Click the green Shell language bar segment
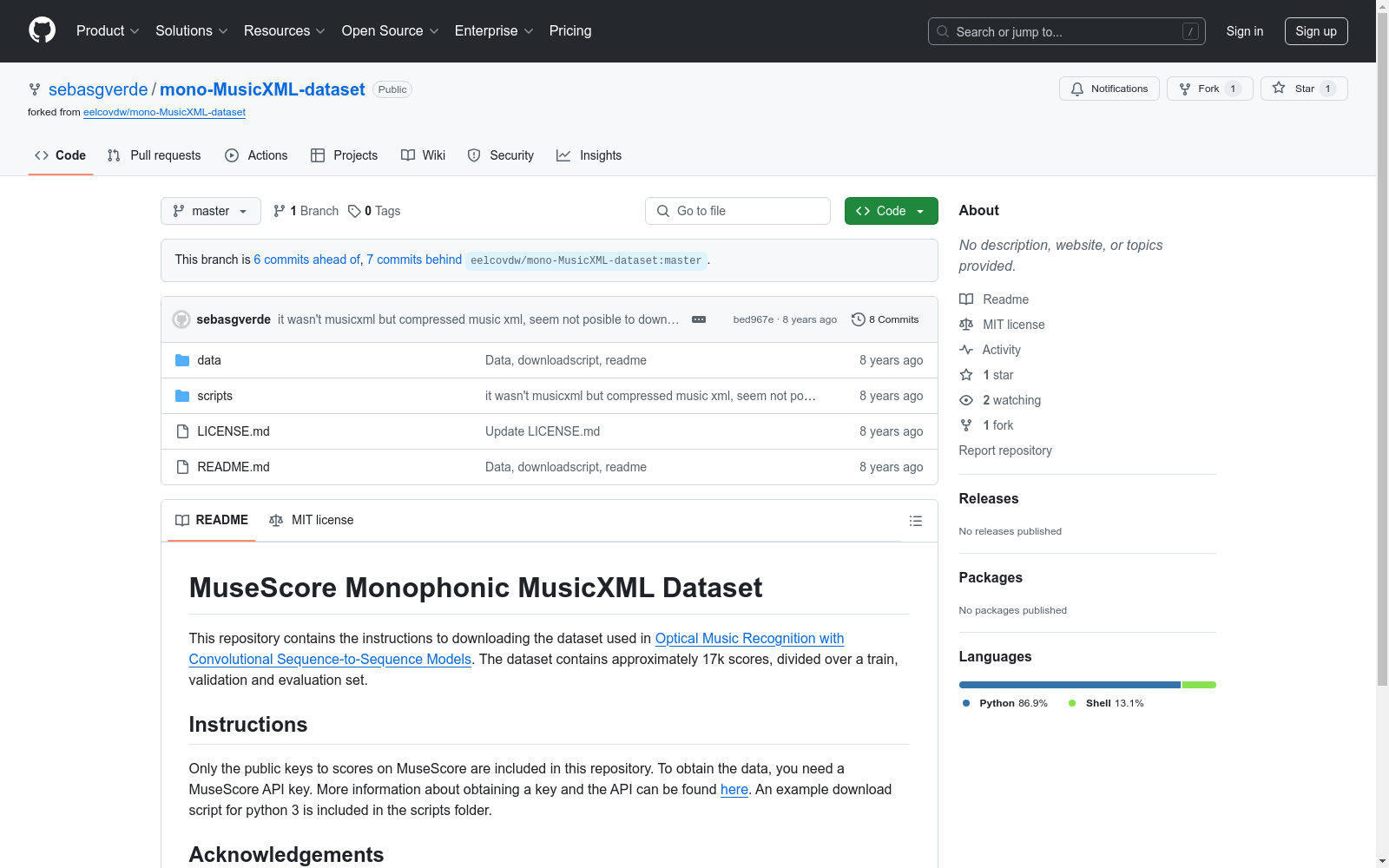This screenshot has height=868, width=1389. point(1199,685)
